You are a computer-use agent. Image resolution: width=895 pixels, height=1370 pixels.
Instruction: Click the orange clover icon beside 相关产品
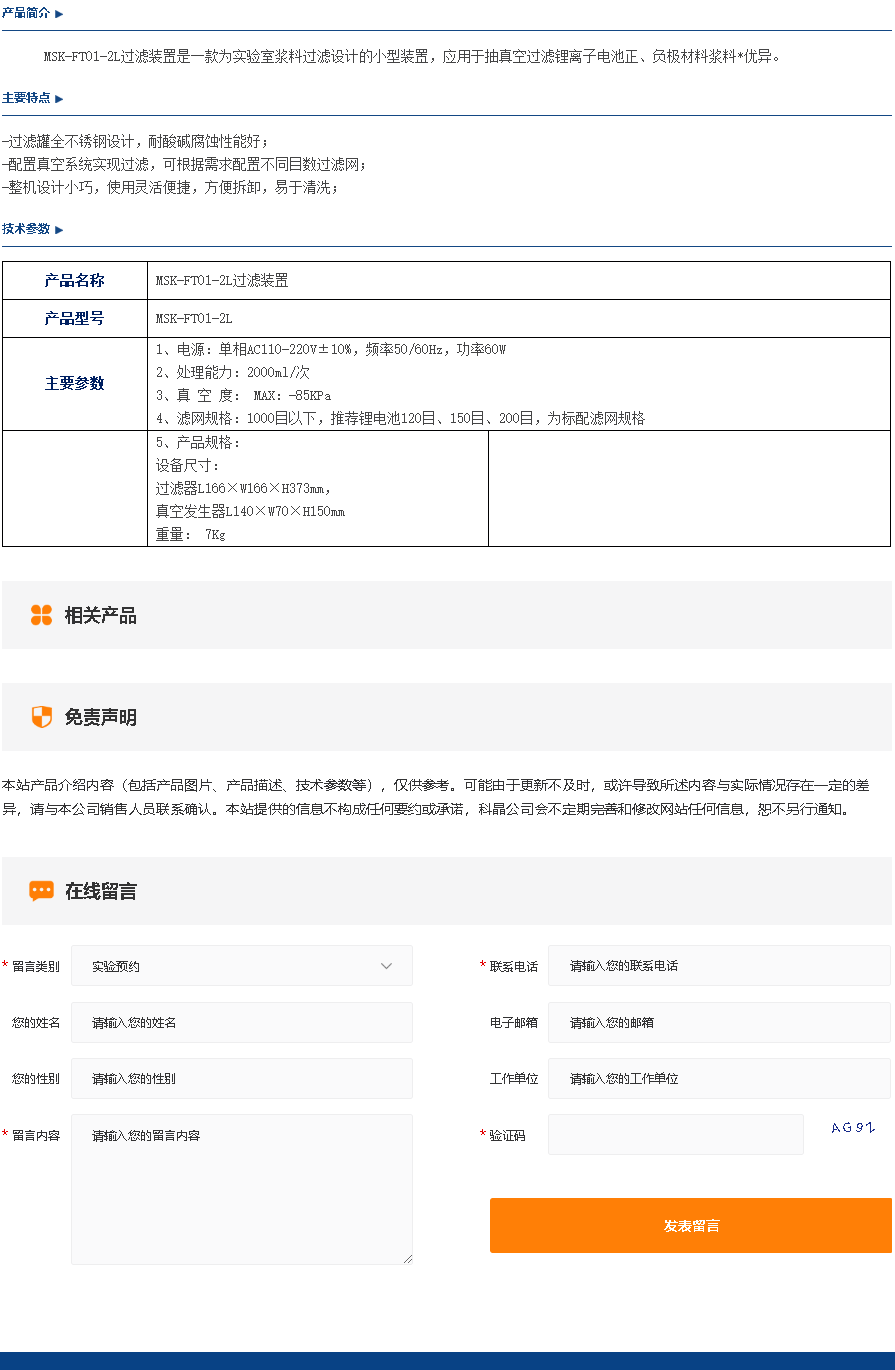tap(41, 615)
